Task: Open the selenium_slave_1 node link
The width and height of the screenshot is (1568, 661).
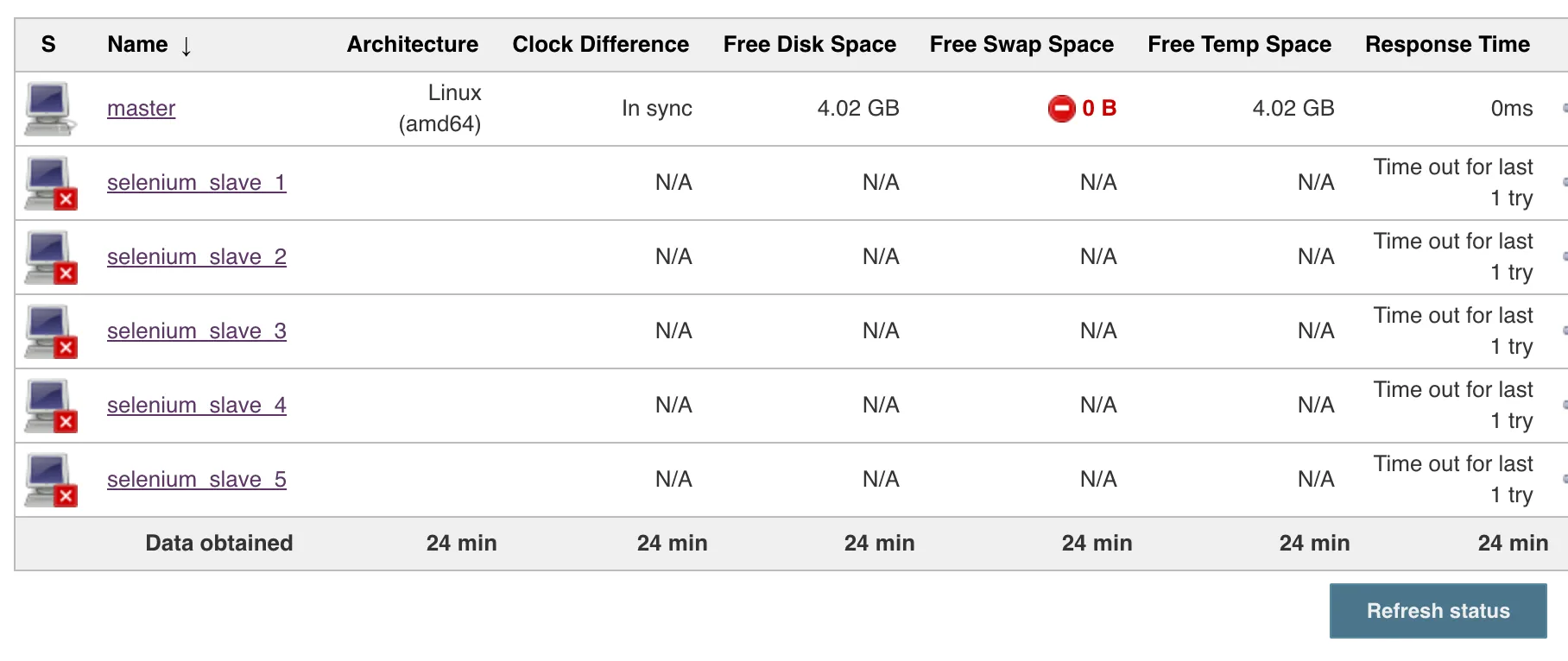Action: point(196,183)
